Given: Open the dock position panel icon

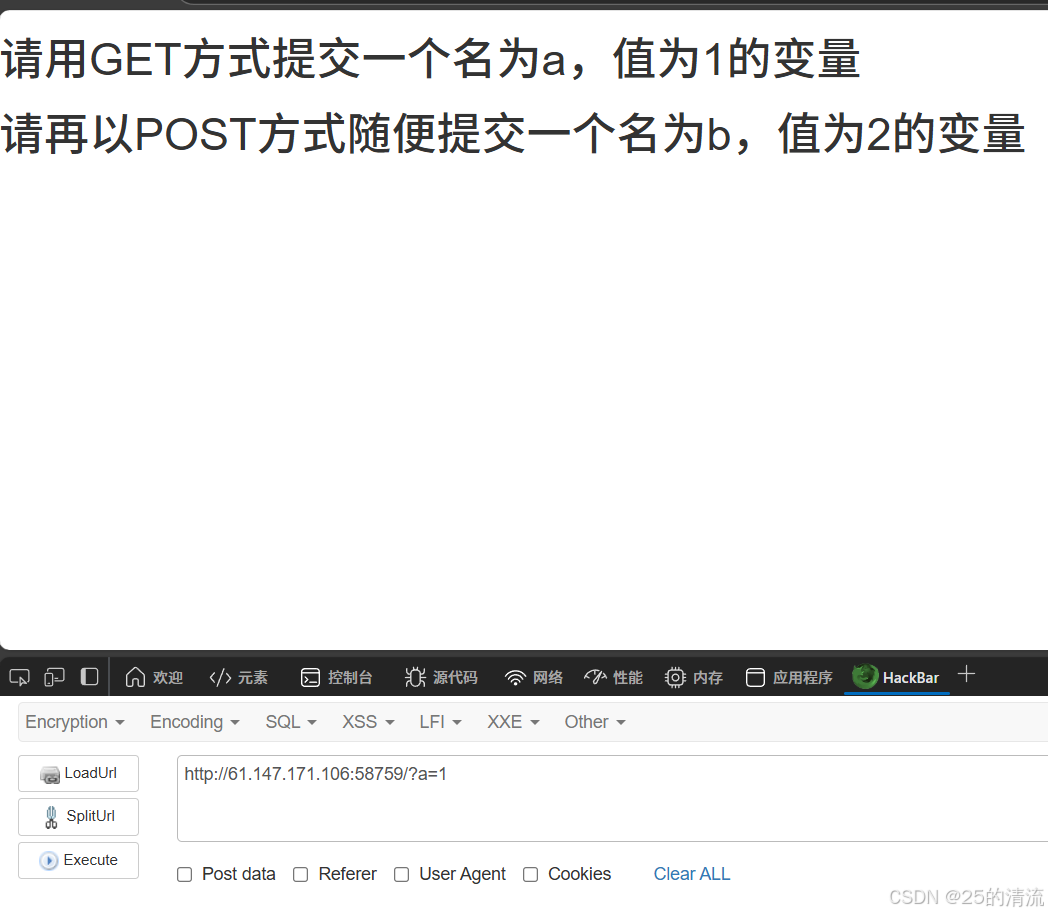Looking at the screenshot, I should 89,677.
